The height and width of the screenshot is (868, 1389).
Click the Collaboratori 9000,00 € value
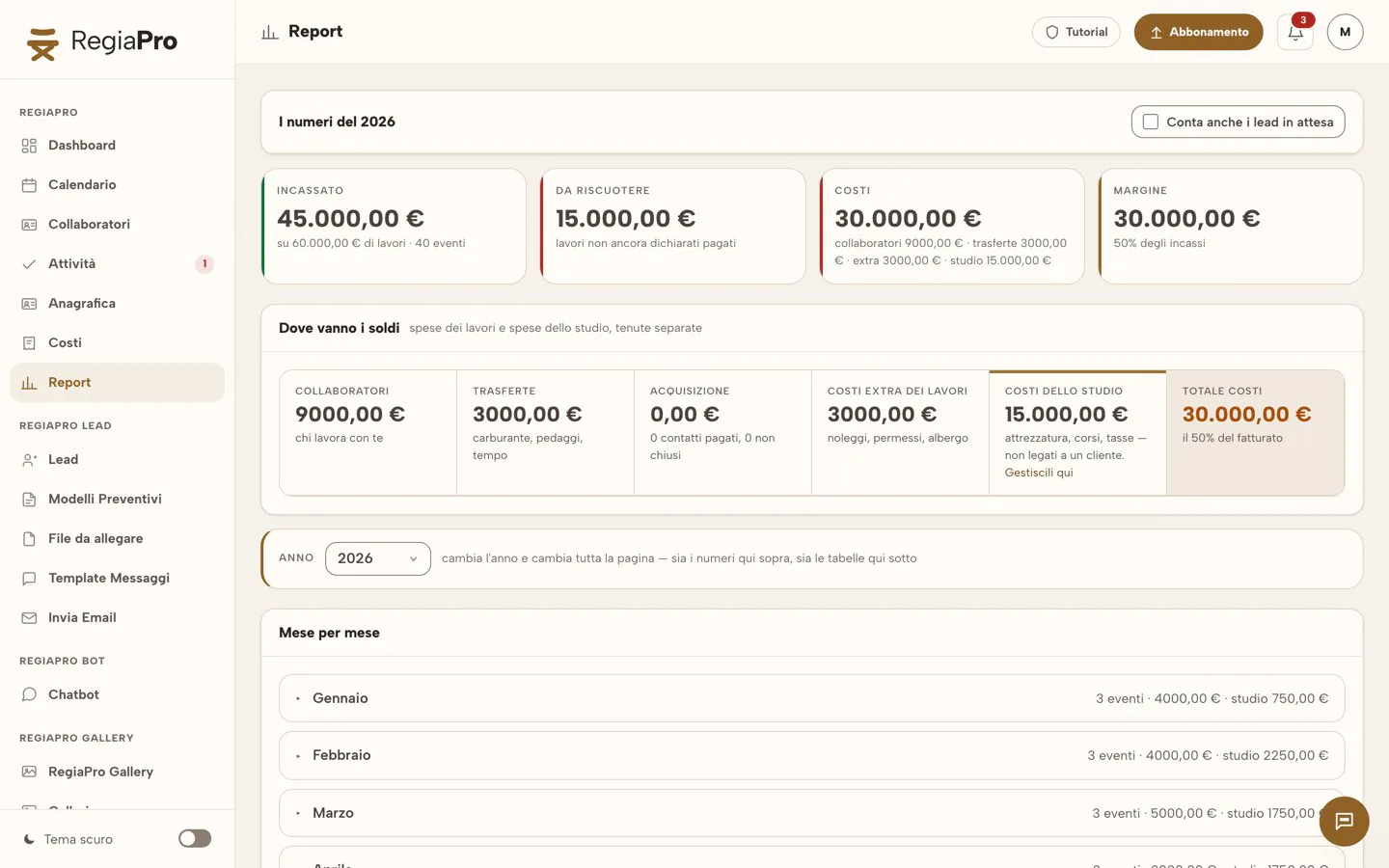(350, 415)
